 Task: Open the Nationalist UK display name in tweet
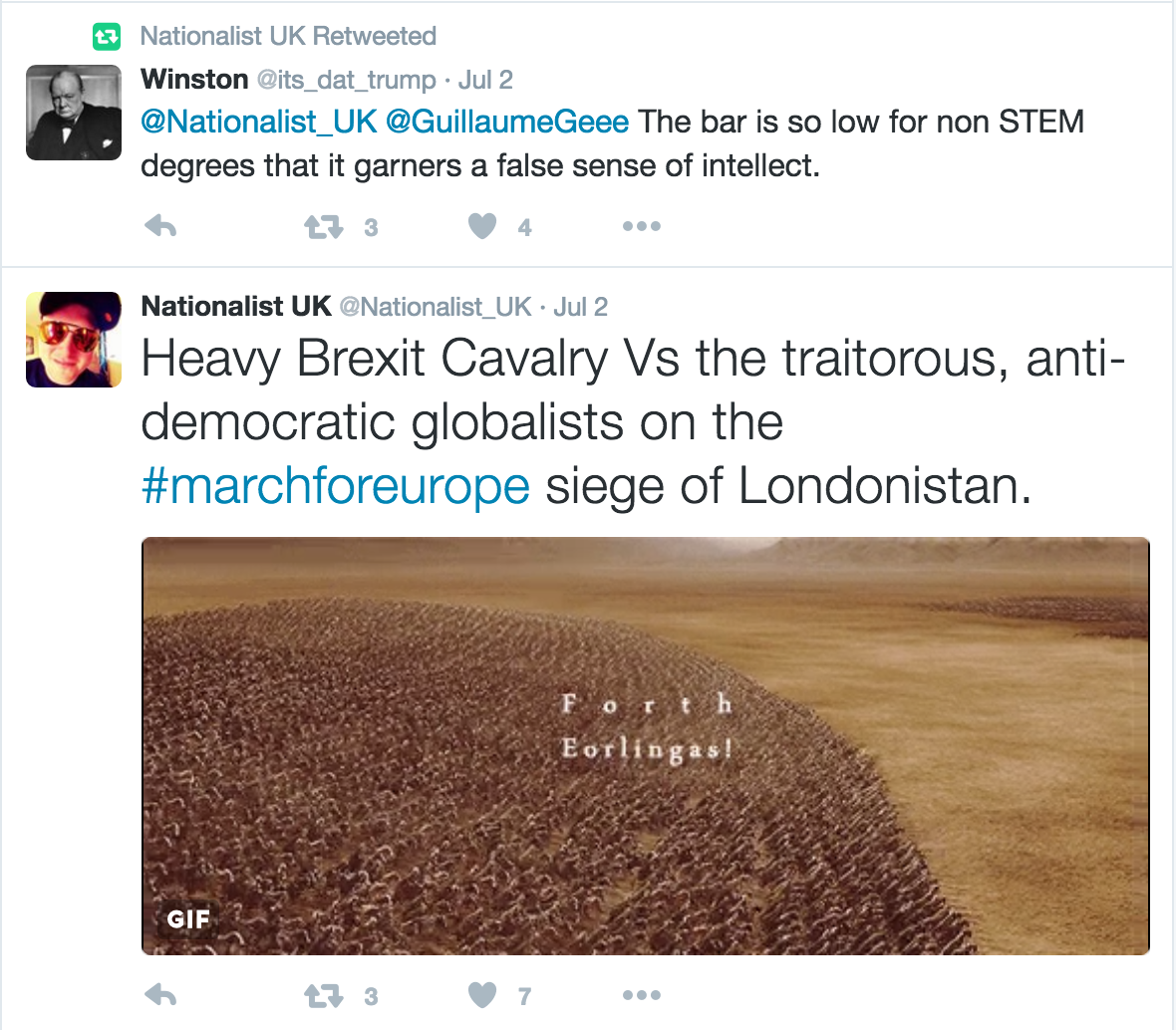(x=236, y=307)
